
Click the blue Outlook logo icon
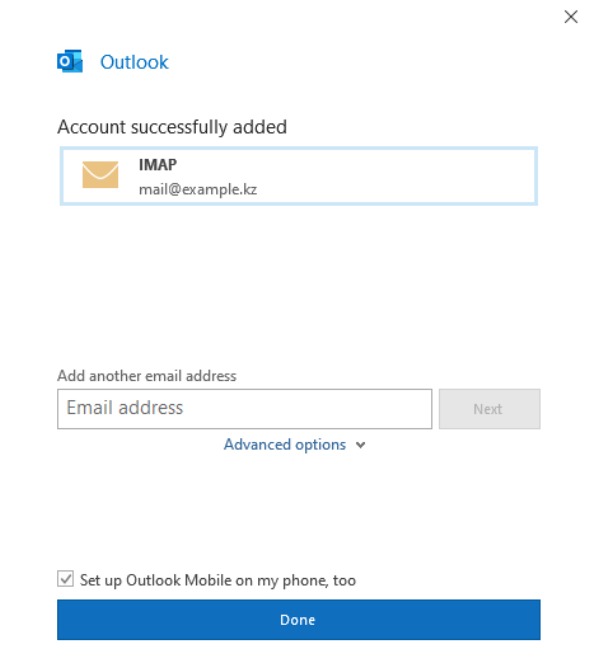click(70, 61)
